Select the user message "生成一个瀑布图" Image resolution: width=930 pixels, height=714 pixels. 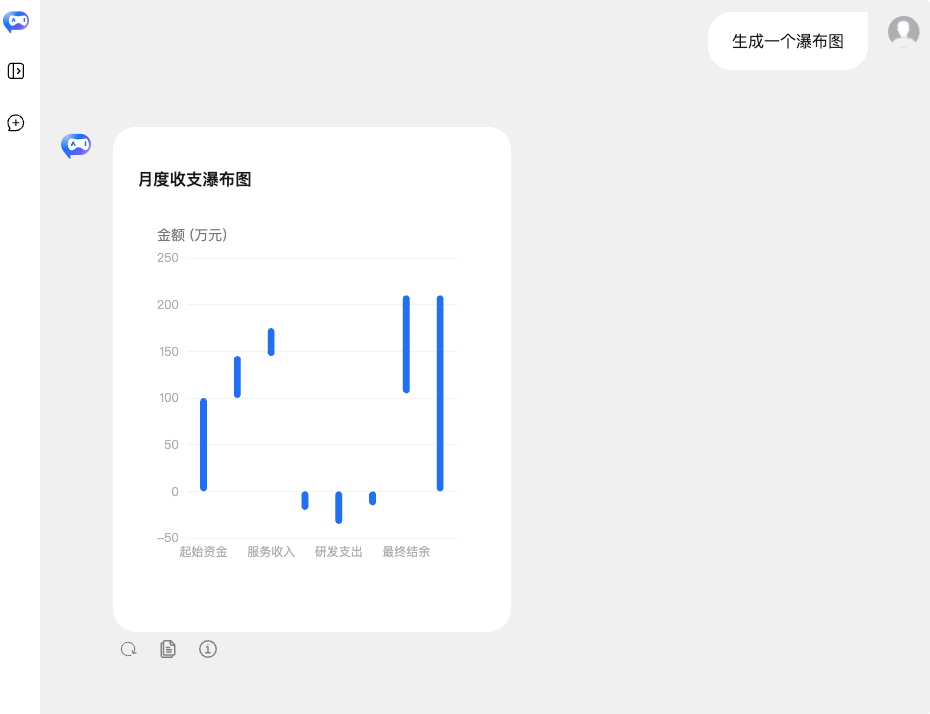[x=788, y=42]
